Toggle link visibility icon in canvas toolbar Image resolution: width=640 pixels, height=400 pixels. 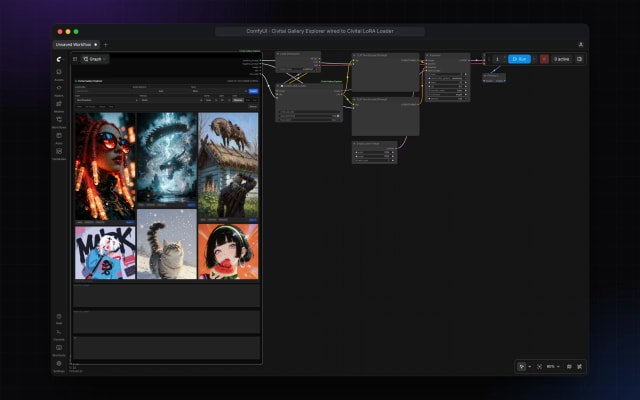[579, 367]
